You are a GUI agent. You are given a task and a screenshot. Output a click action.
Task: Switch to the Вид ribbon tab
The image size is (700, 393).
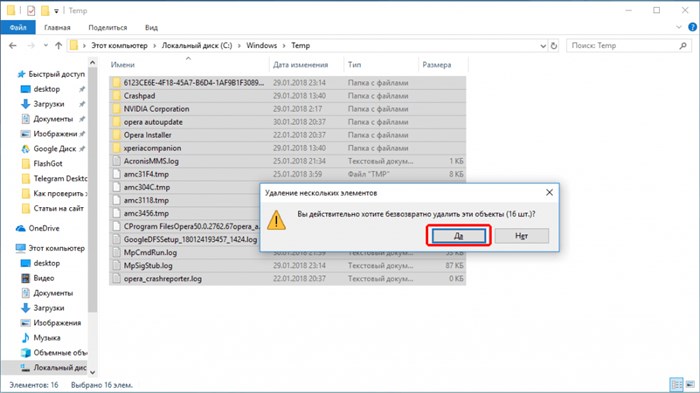[151, 28]
